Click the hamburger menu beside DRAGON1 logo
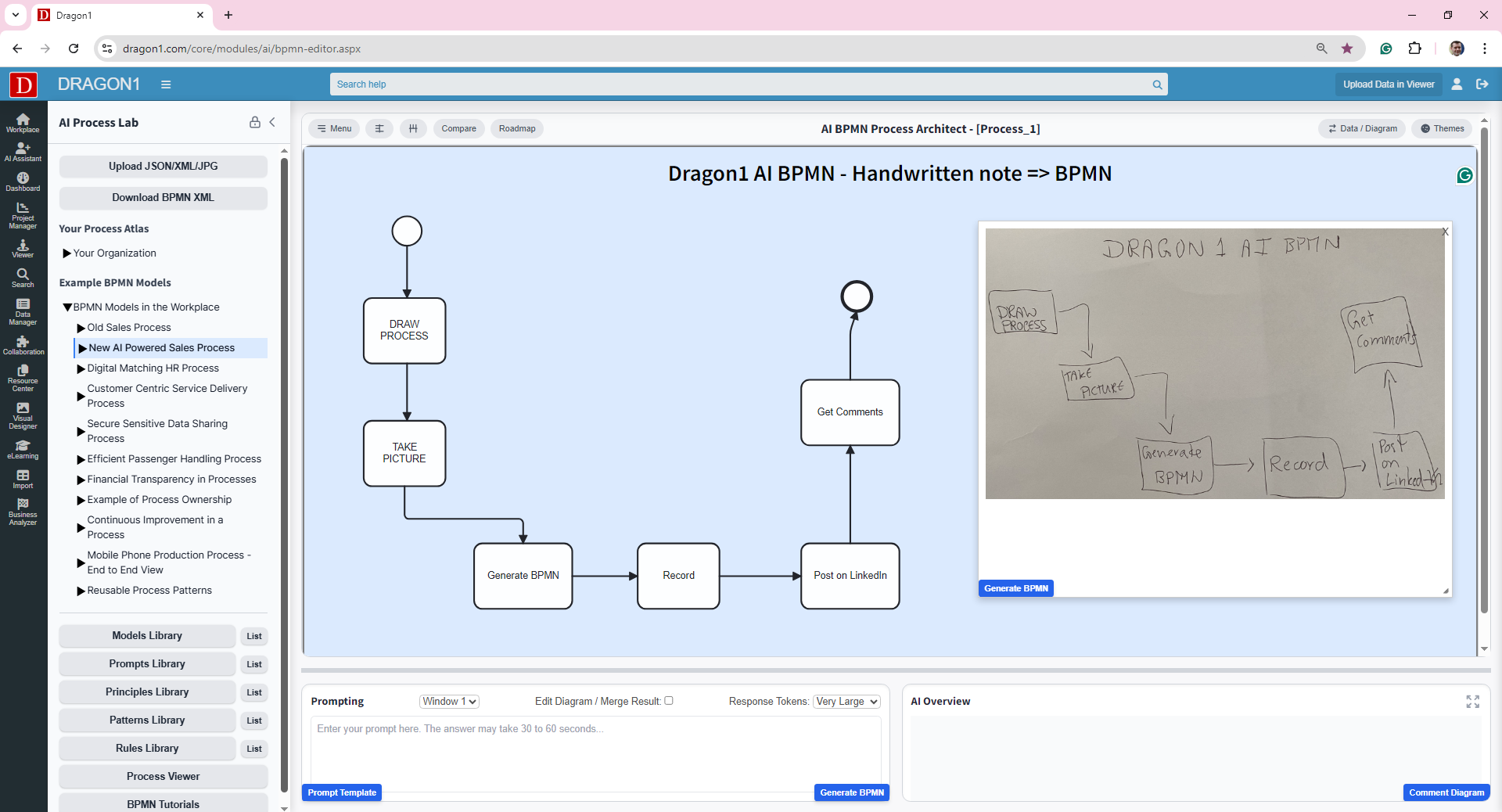The height and width of the screenshot is (812, 1502). 166,84
